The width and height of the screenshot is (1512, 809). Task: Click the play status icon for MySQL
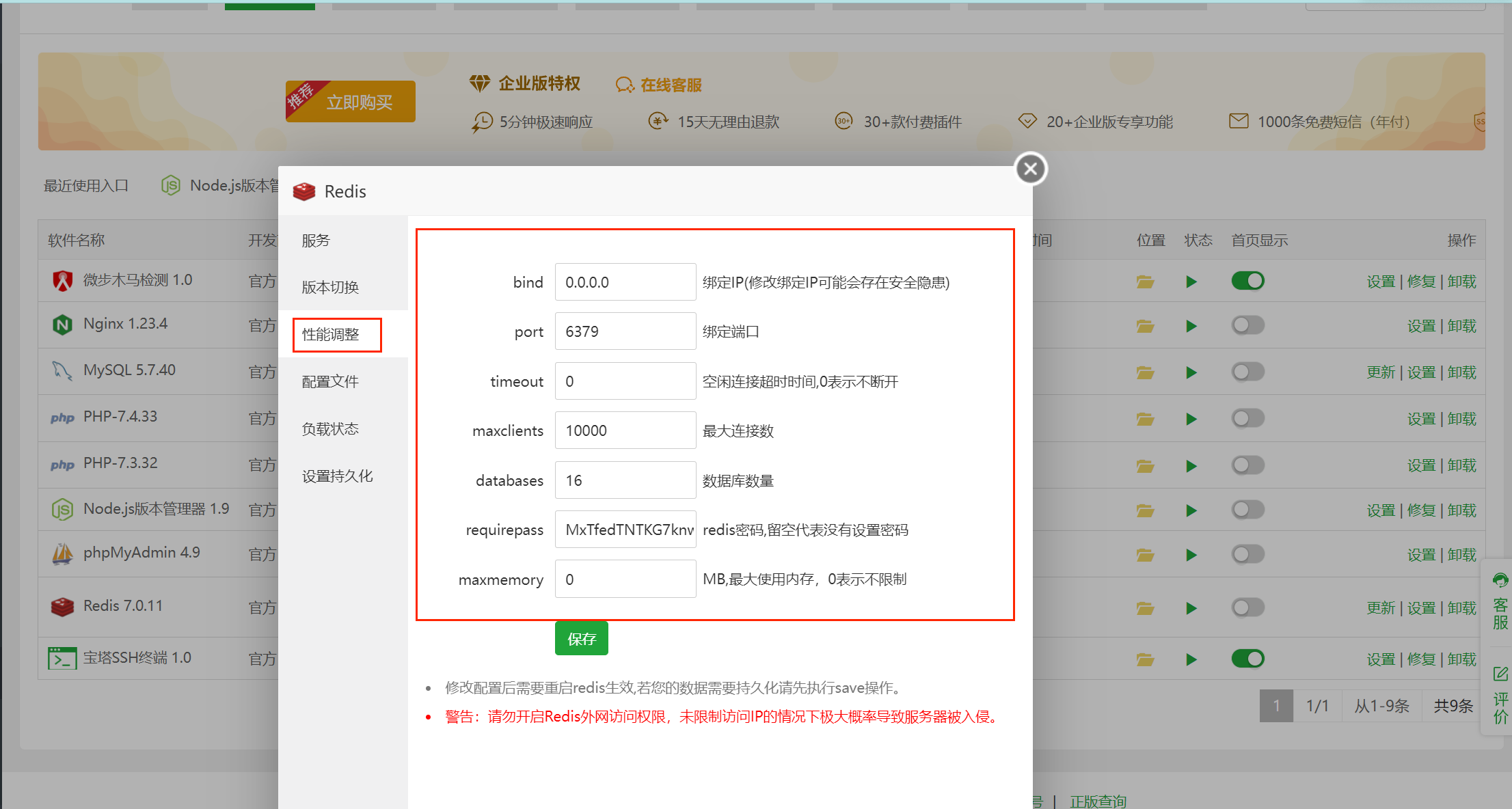[x=1191, y=372]
